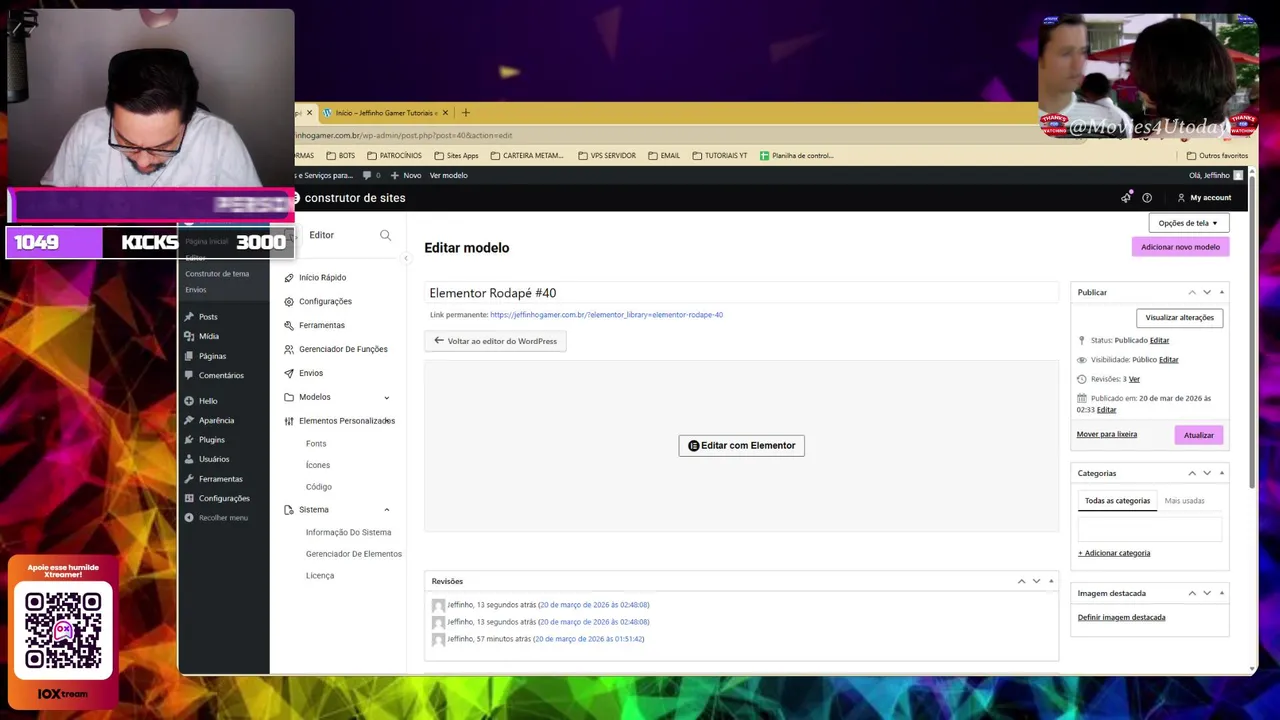Open the Novo admin bar menu
Viewport: 1280px width, 720px height.
[406, 175]
